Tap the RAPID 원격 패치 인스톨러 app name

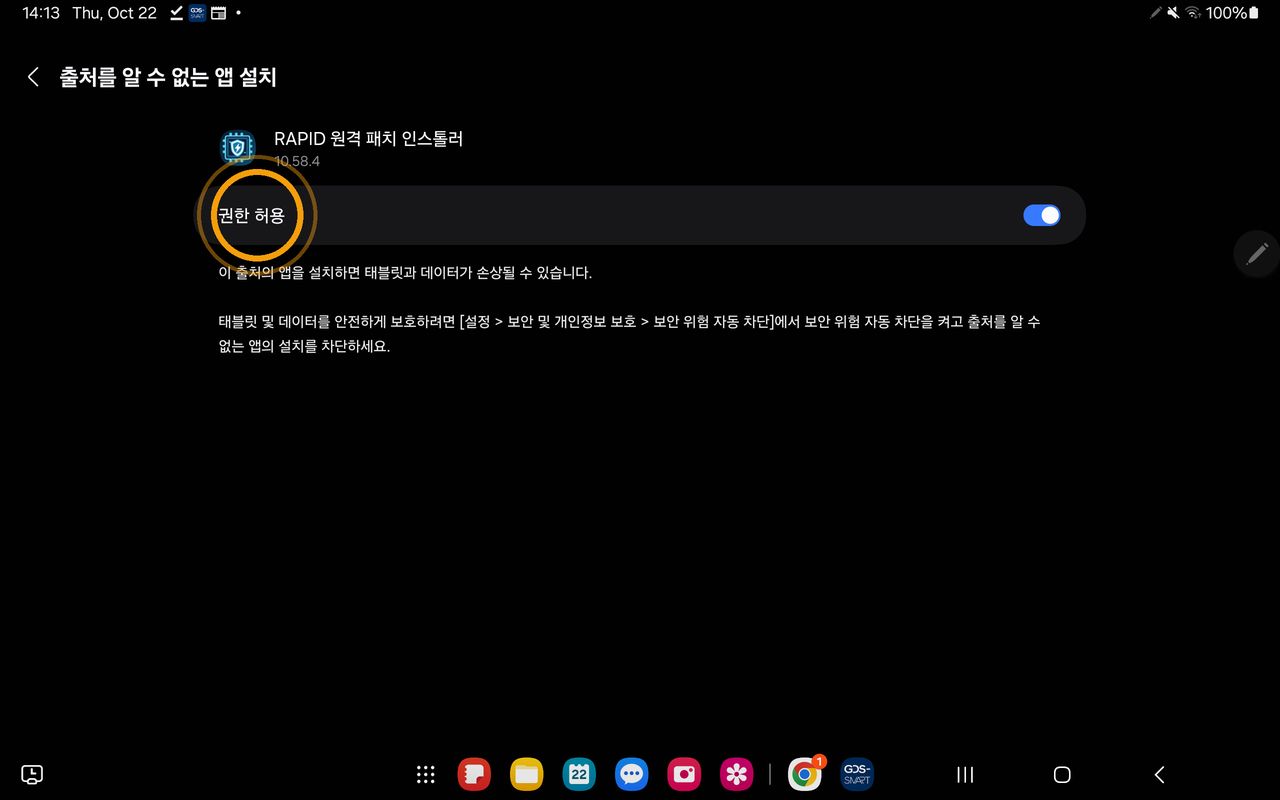pyautogui.click(x=369, y=139)
